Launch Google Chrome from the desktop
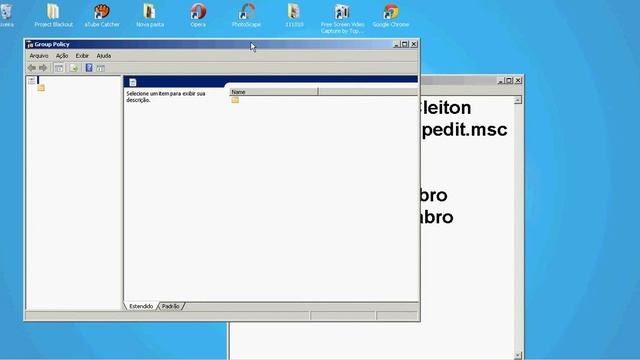 391,15
